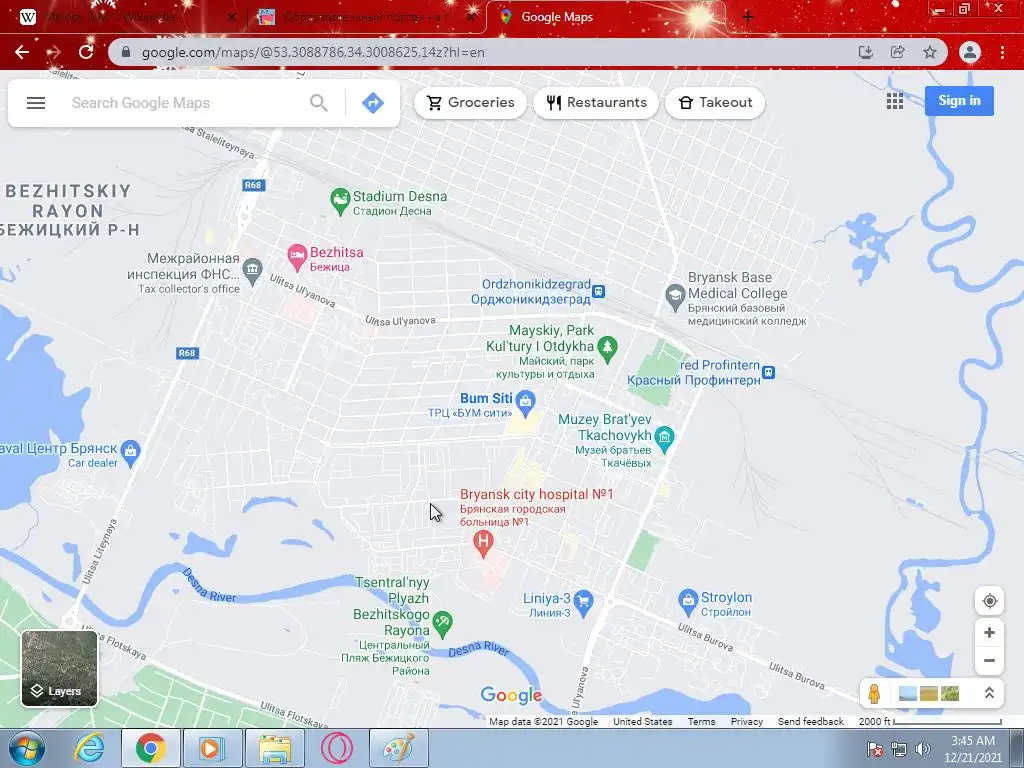
Task: Select the Liniya-3 grocery cart pin
Action: coord(583,603)
